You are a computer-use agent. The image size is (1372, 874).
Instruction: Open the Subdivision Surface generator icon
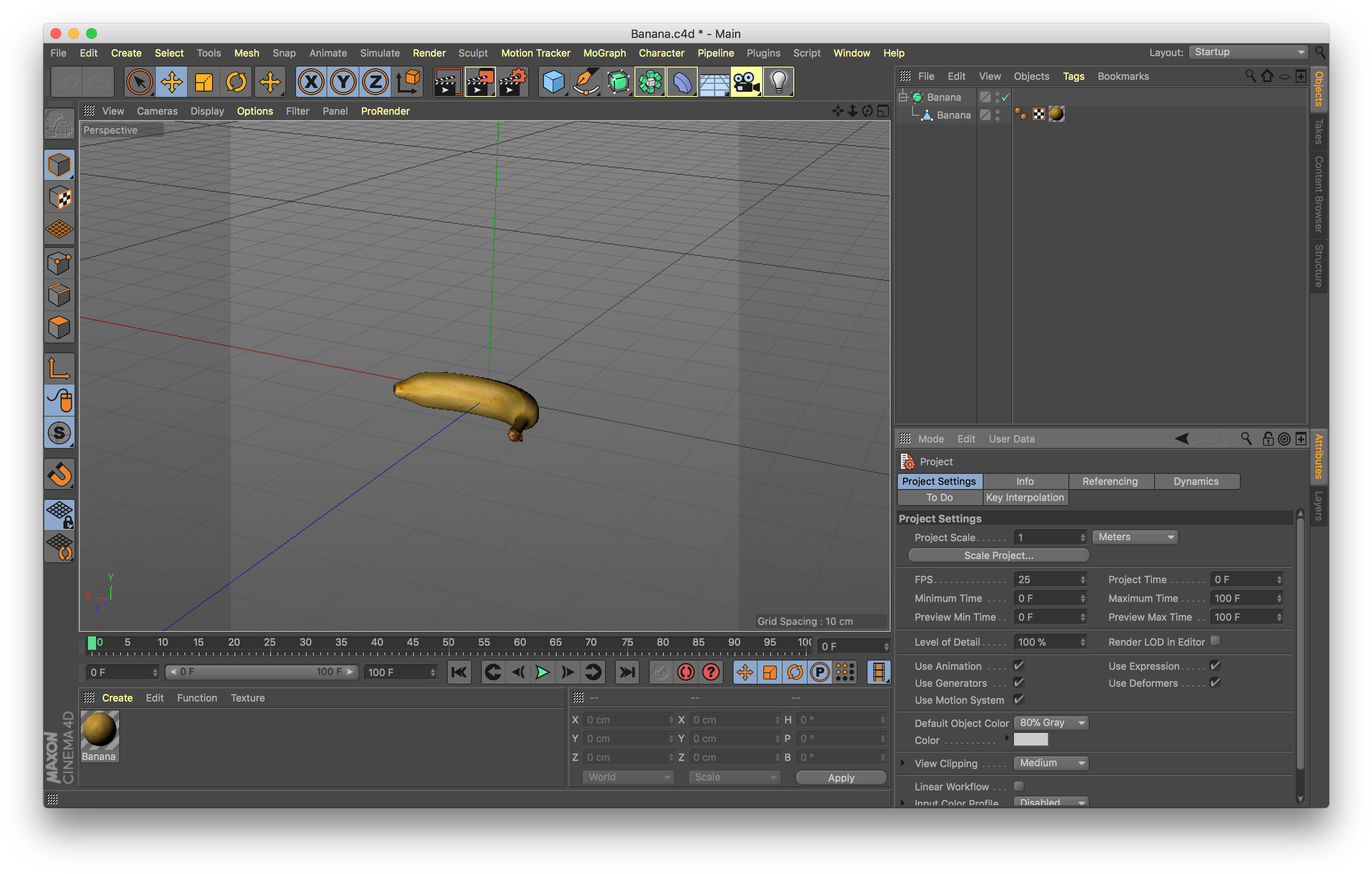pyautogui.click(x=618, y=82)
